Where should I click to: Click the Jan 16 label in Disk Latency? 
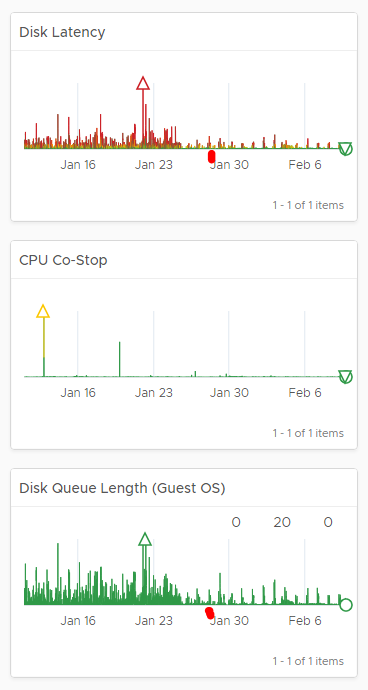78,165
